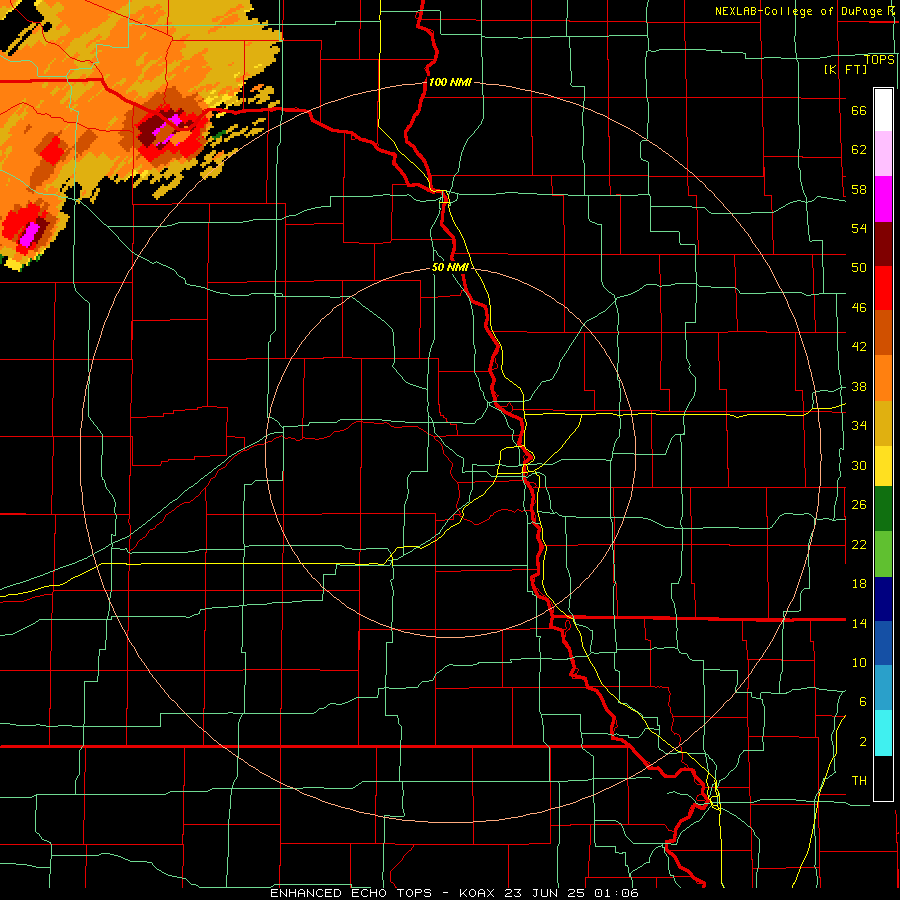Click the legend value '30'

tap(859, 465)
